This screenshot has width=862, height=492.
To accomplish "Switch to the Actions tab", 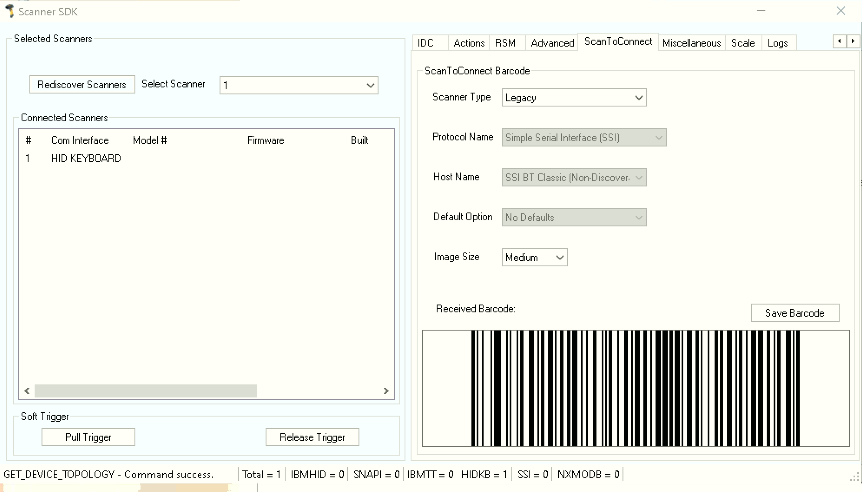I will point(469,43).
